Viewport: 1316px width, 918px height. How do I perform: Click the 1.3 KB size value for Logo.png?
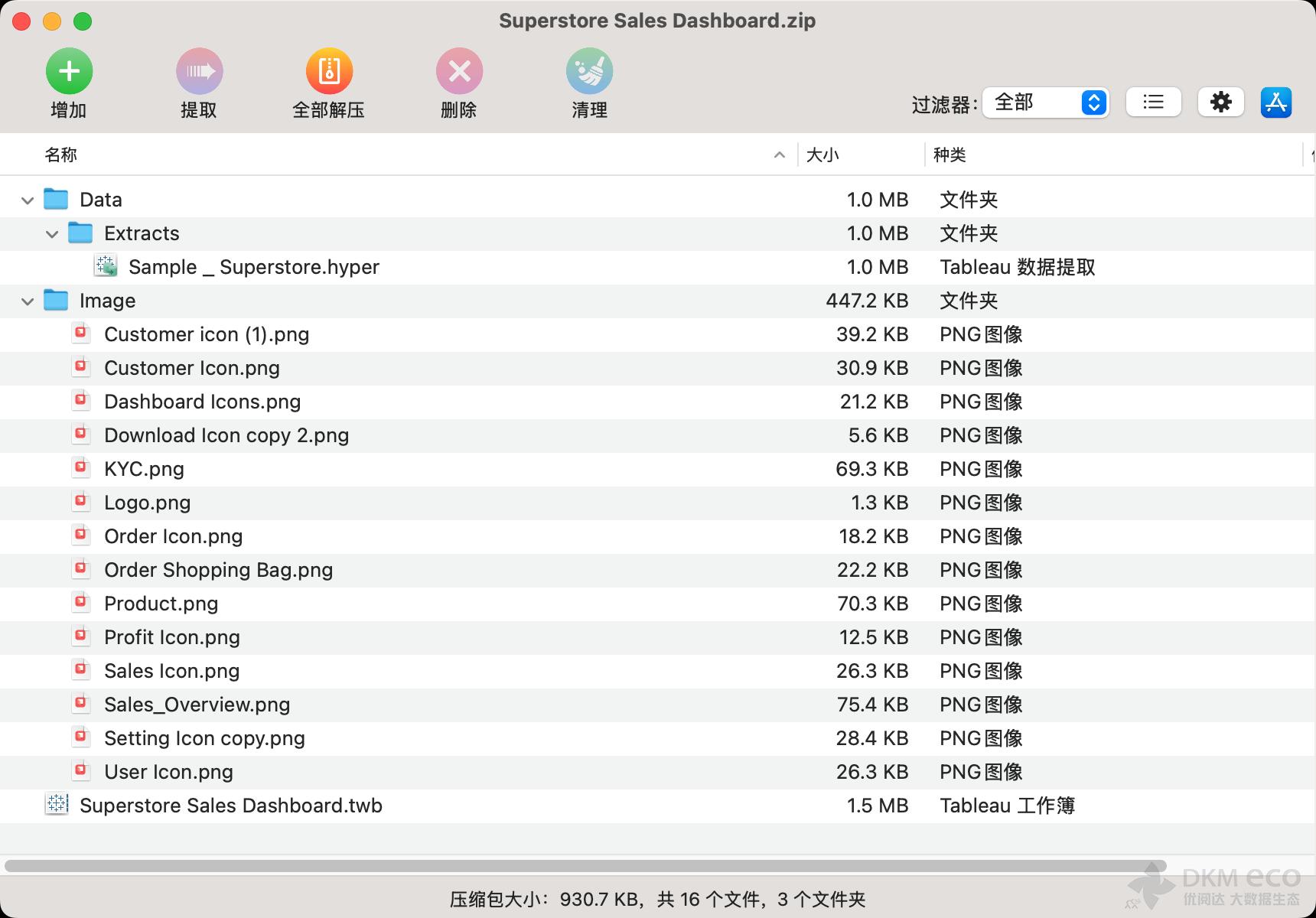880,503
